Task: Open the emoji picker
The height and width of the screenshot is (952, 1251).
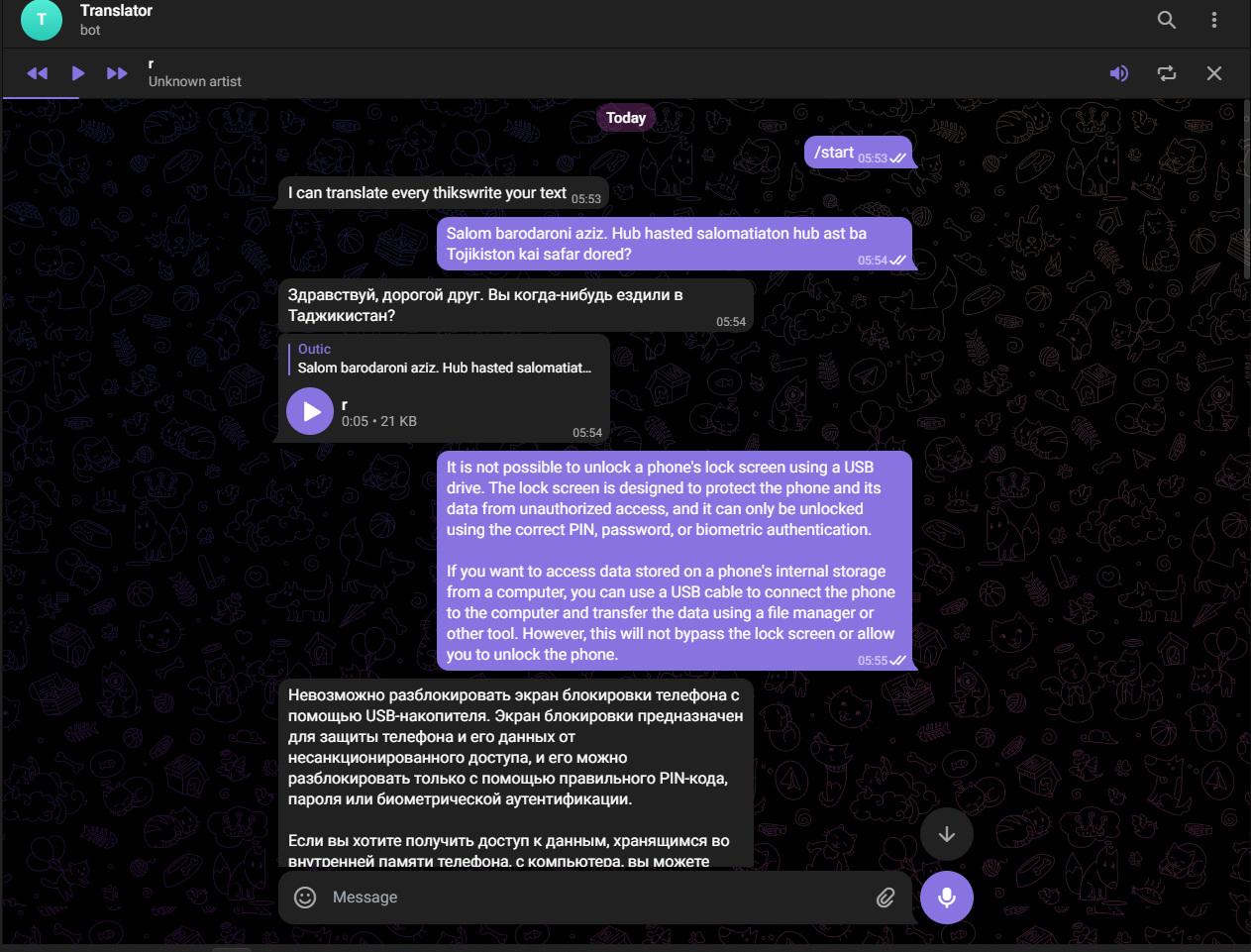Action: (x=305, y=898)
